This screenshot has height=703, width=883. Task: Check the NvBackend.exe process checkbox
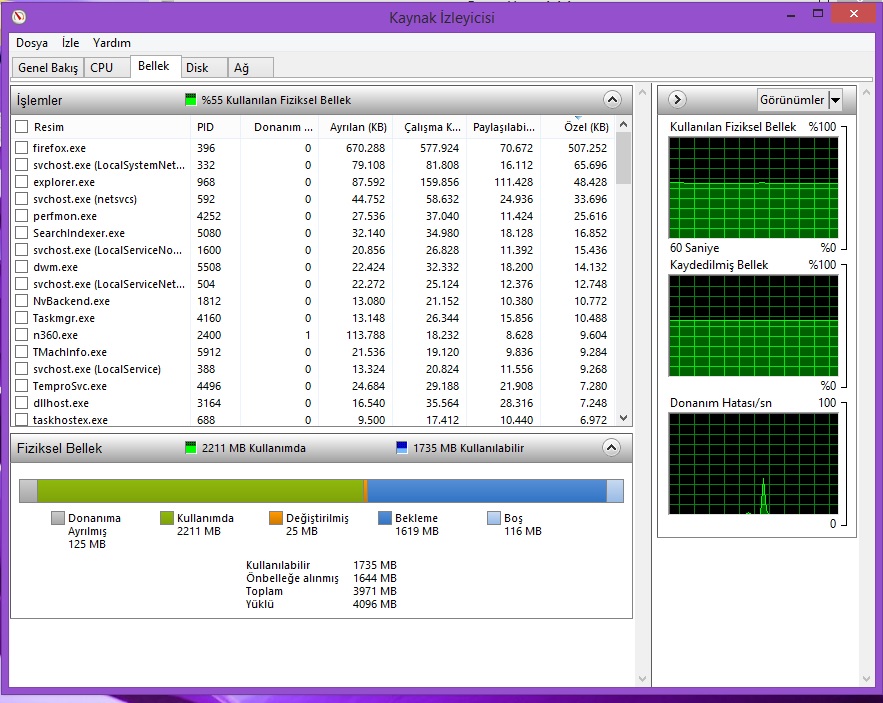(21, 301)
